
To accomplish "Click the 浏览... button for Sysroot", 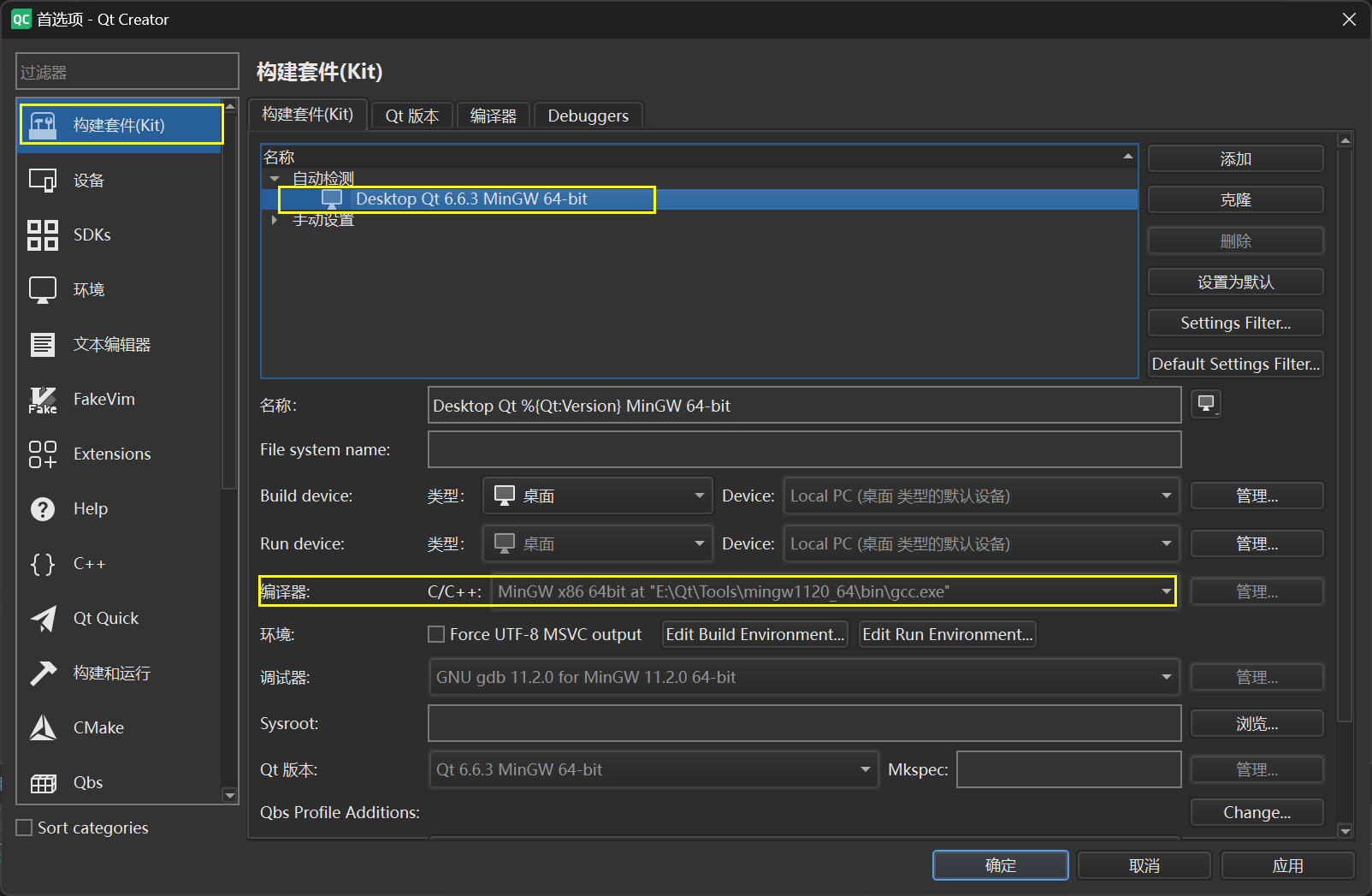I will [1257, 723].
